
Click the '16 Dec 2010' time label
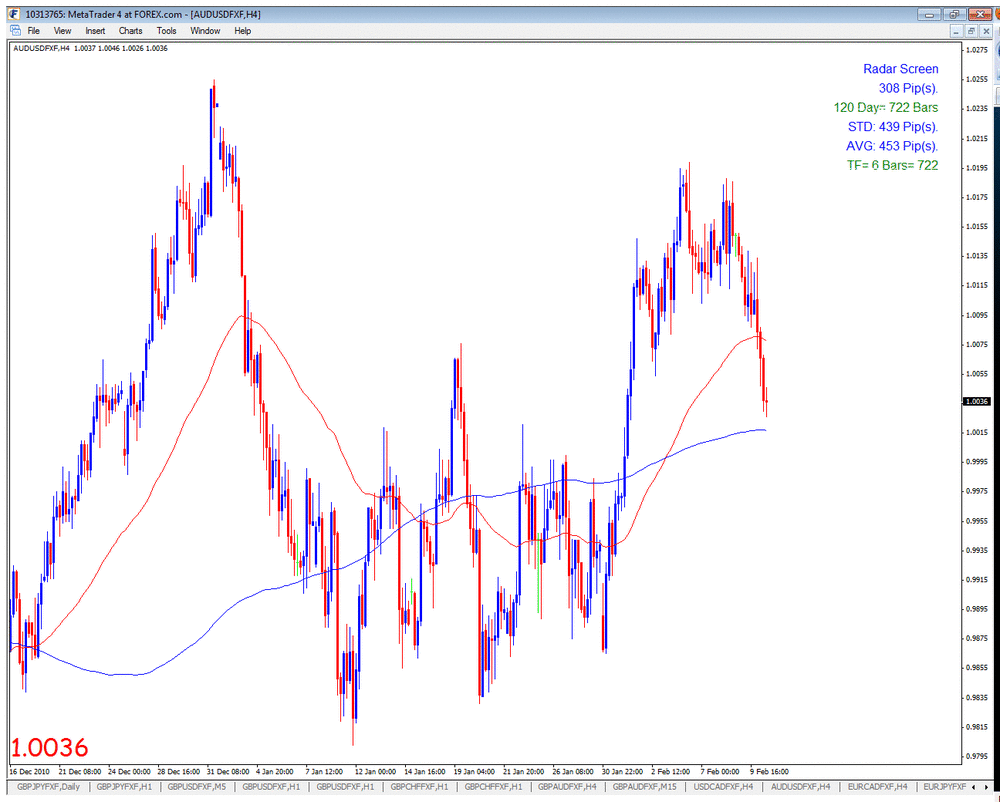click(x=29, y=770)
